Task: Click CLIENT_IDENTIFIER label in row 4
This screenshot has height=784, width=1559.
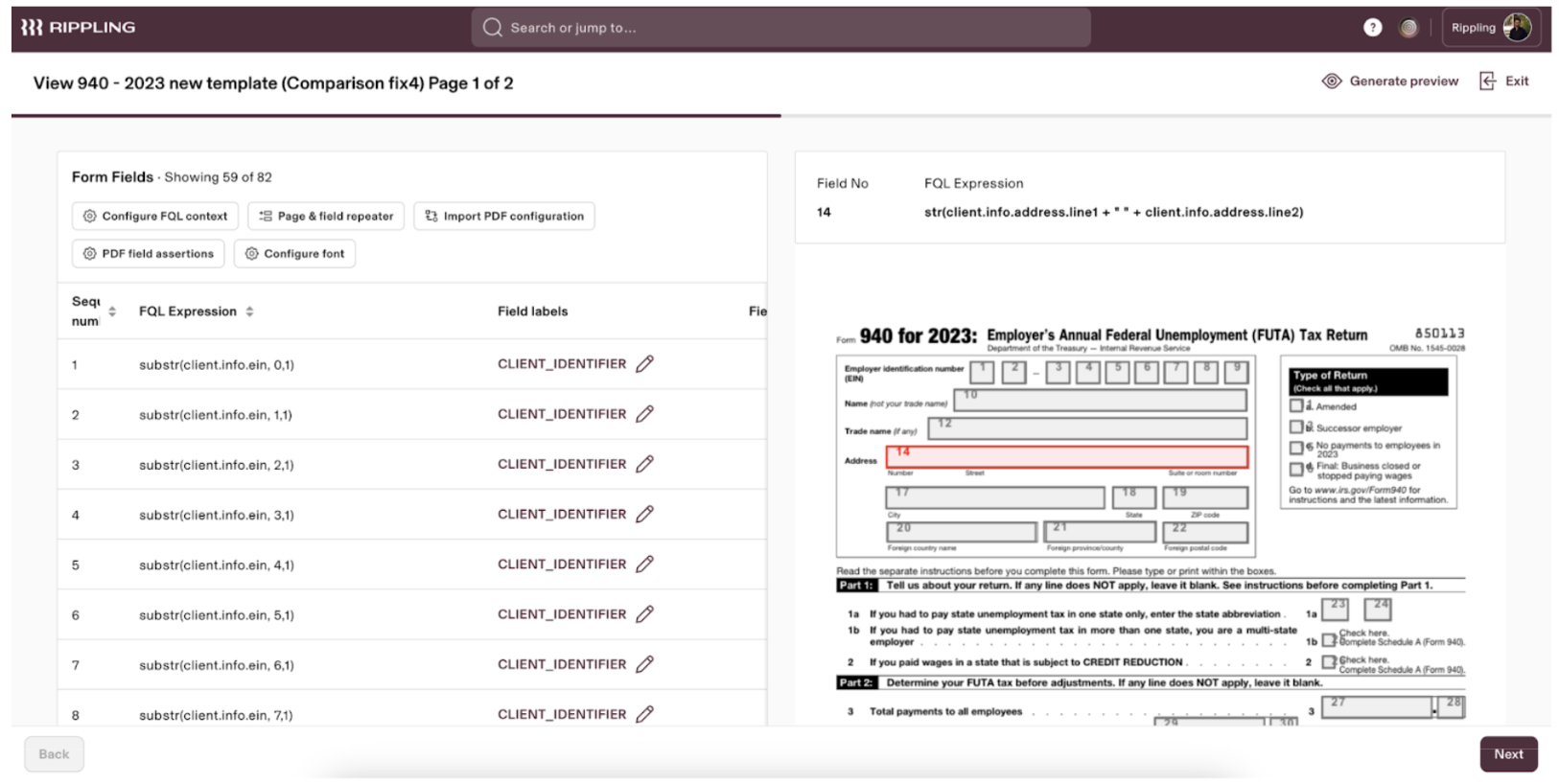Action: click(x=562, y=514)
